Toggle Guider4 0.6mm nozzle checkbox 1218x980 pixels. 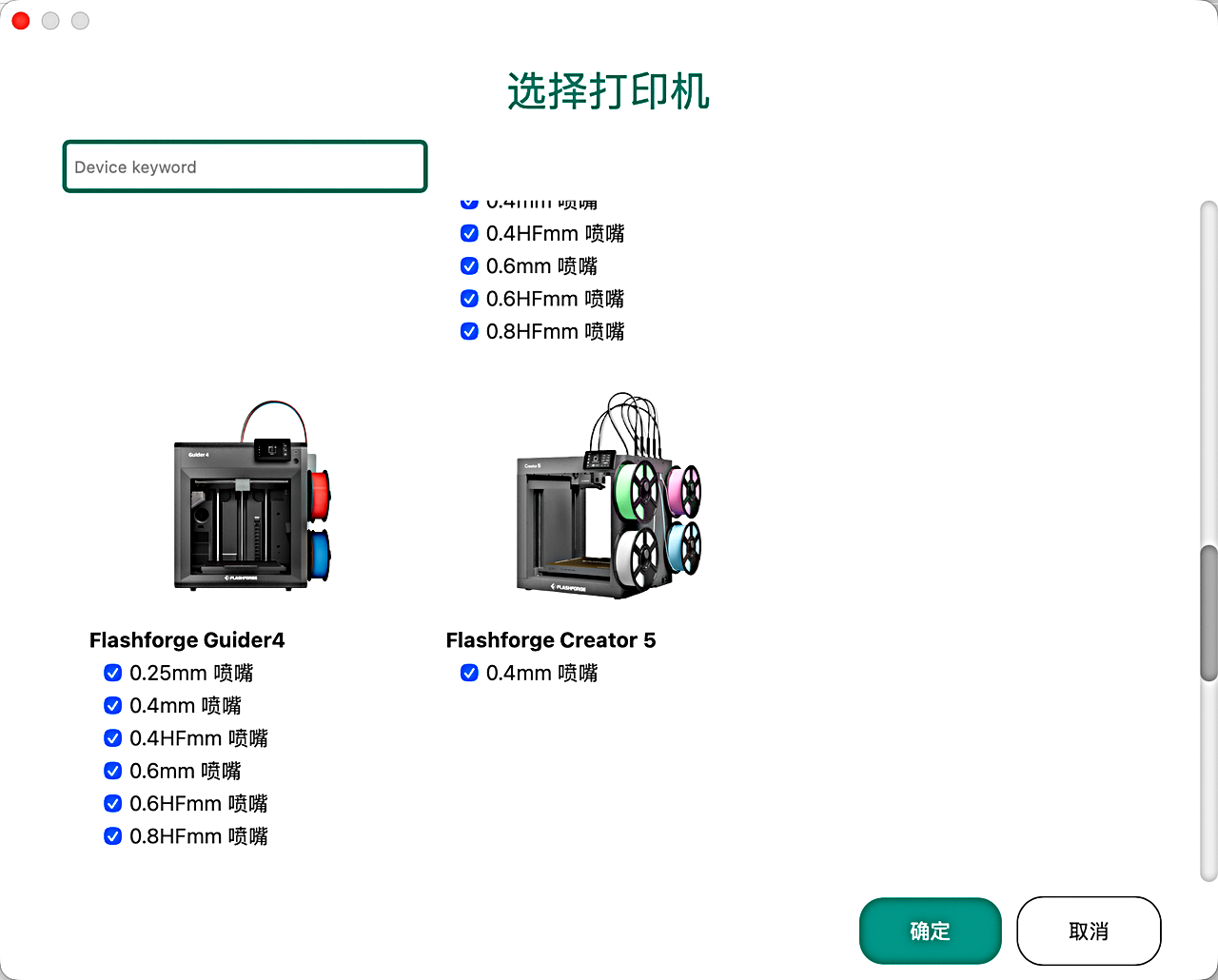pyautogui.click(x=112, y=771)
